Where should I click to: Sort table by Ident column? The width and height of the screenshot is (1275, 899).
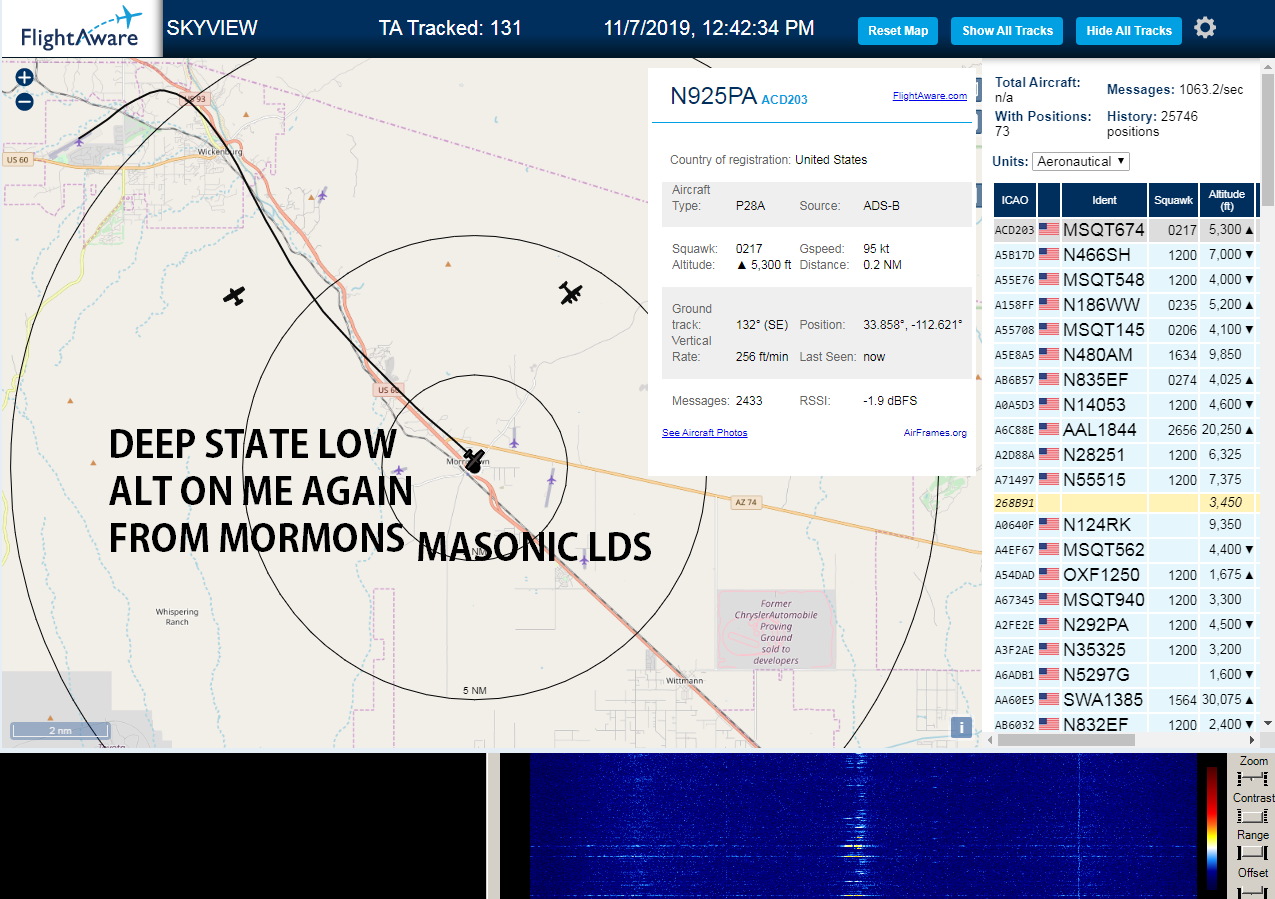click(1104, 200)
